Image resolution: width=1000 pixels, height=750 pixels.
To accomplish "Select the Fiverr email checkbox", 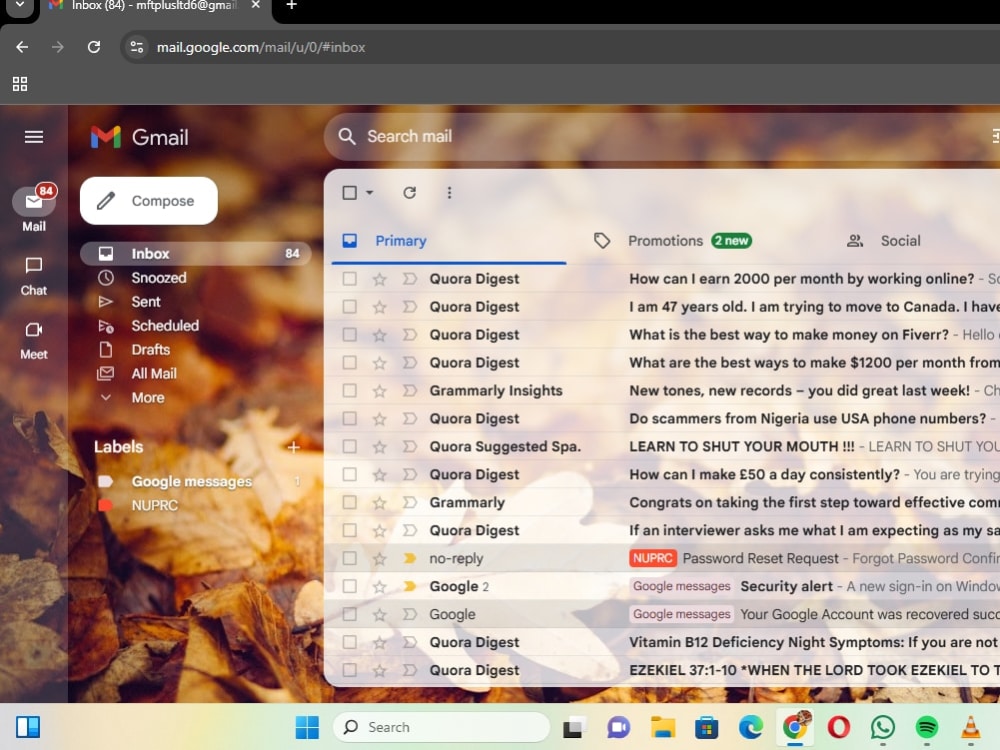I will 349,335.
